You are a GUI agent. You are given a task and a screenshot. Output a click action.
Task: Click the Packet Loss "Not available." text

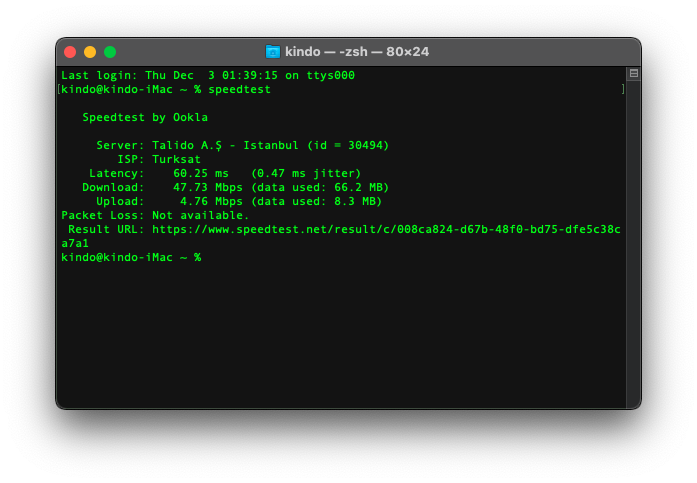(x=200, y=215)
